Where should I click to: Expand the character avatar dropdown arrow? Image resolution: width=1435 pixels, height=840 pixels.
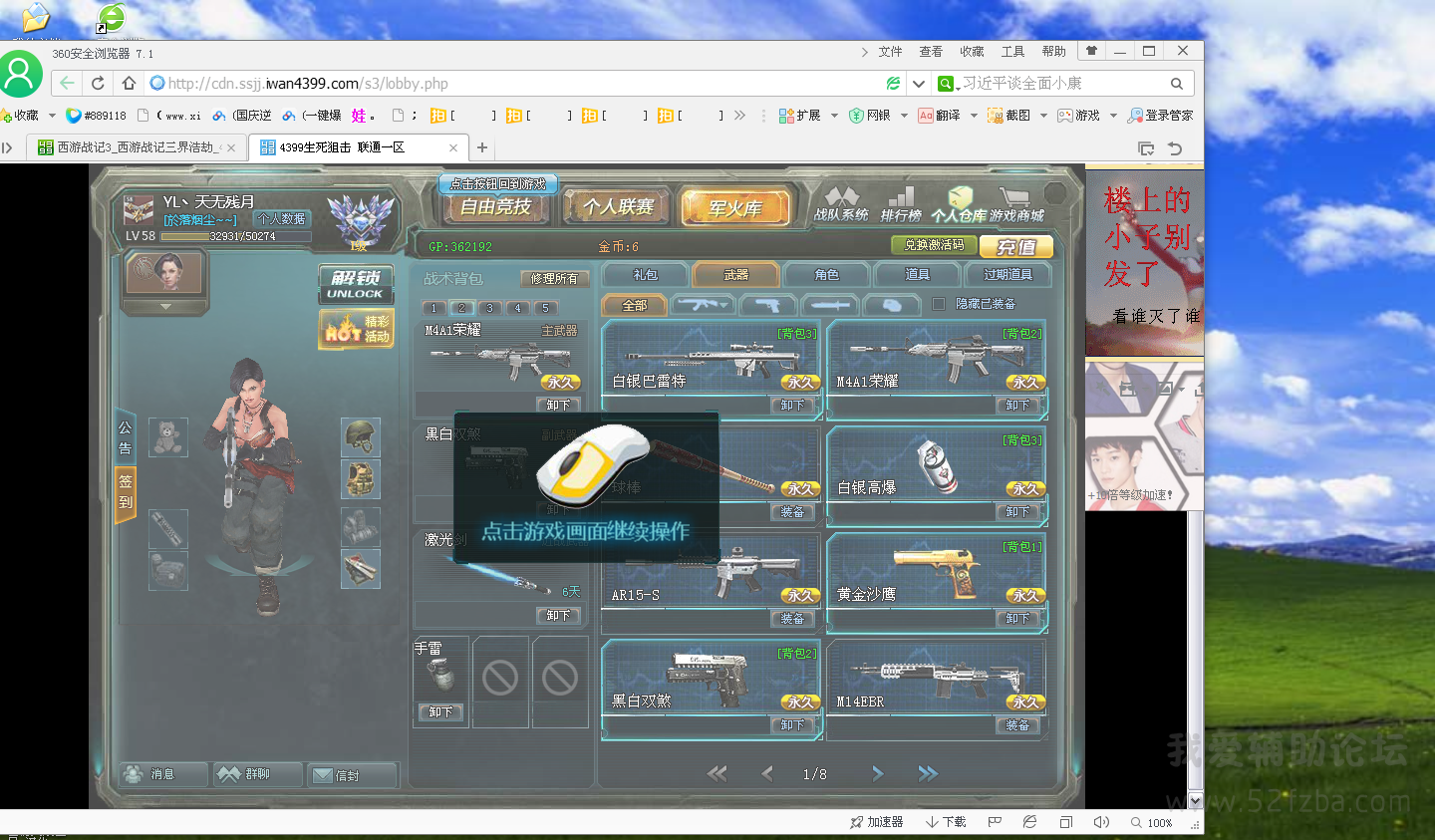165,307
